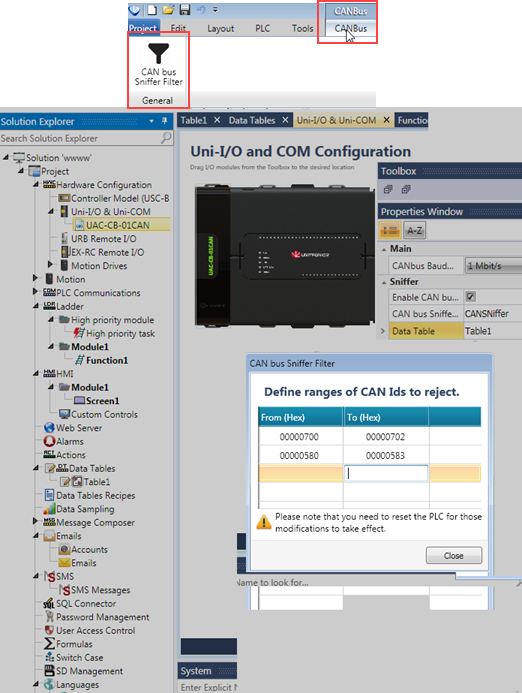Image resolution: width=522 pixels, height=693 pixels.
Task: Select categorized view icon in Properties Window
Action: tap(390, 230)
